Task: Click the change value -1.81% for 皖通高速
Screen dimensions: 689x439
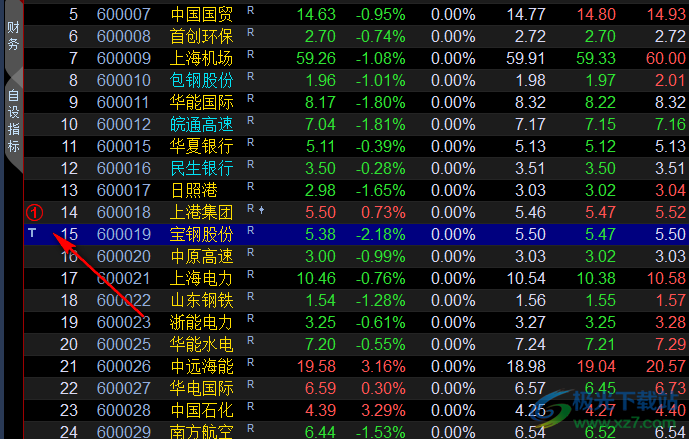Action: click(x=381, y=124)
